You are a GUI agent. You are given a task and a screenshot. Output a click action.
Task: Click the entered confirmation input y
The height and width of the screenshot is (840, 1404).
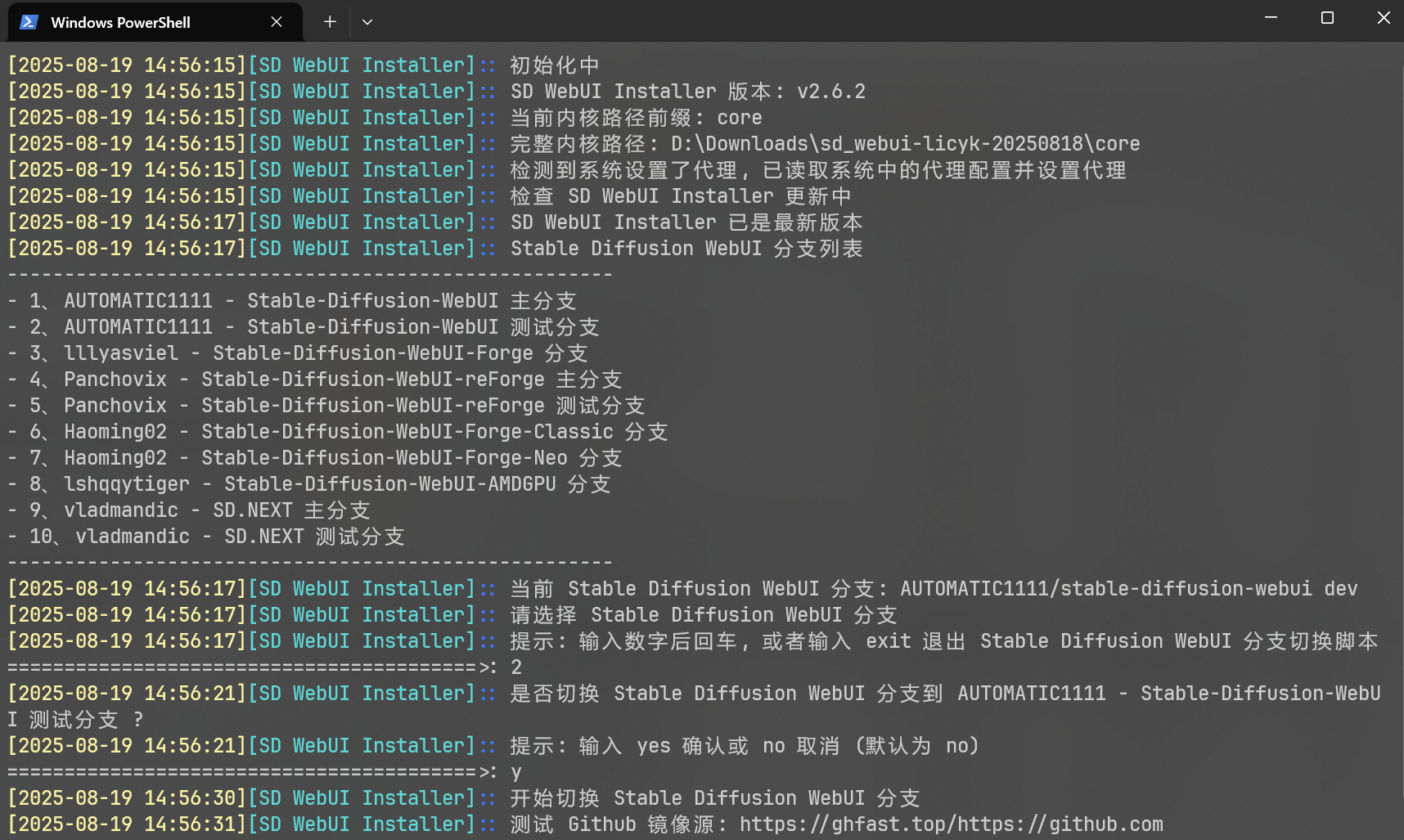click(x=516, y=772)
